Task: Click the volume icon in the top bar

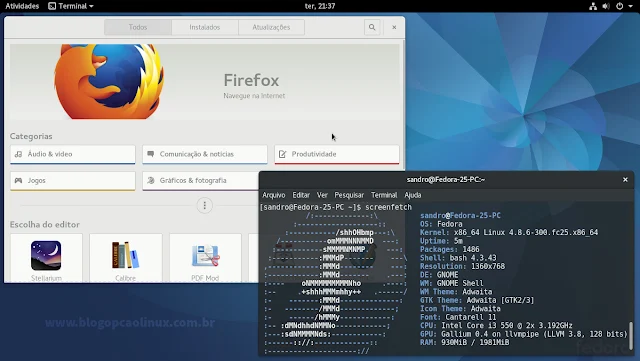Action: click(606, 6)
